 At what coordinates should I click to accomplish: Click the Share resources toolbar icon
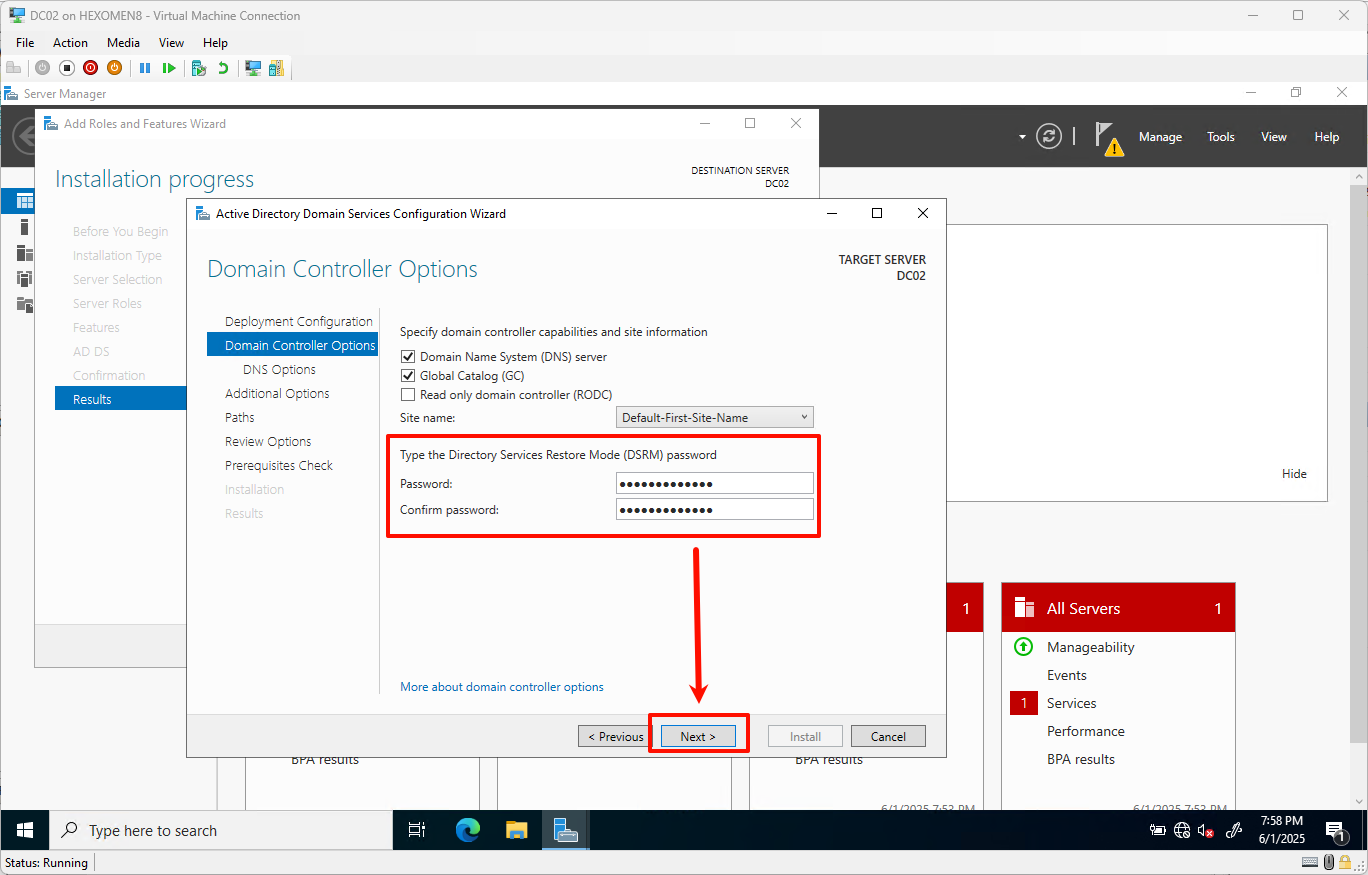[276, 68]
